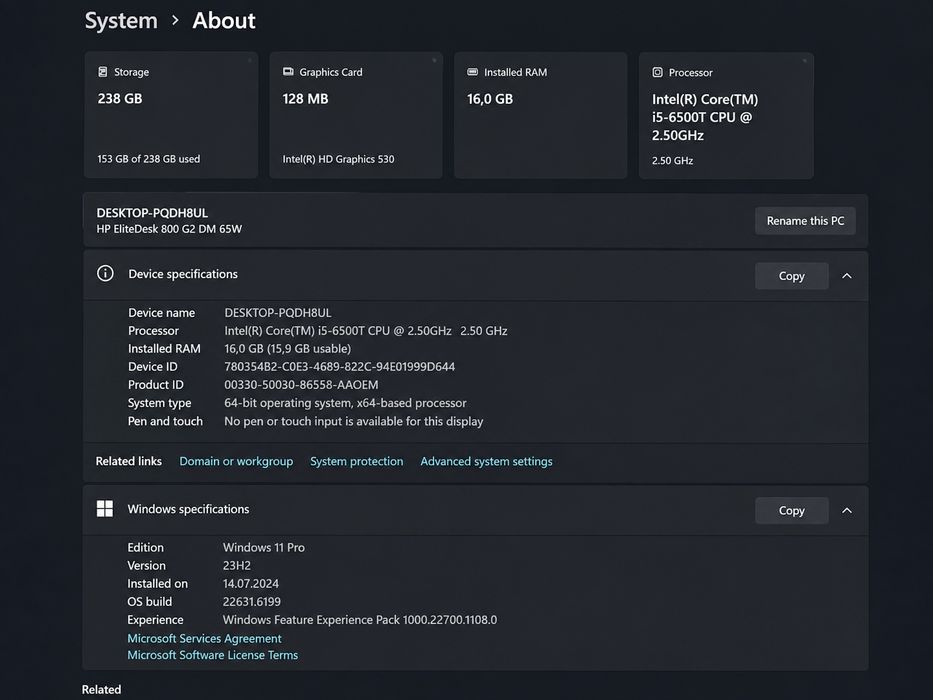Select the Pen and touch value text
The image size is (933, 700).
click(x=353, y=421)
